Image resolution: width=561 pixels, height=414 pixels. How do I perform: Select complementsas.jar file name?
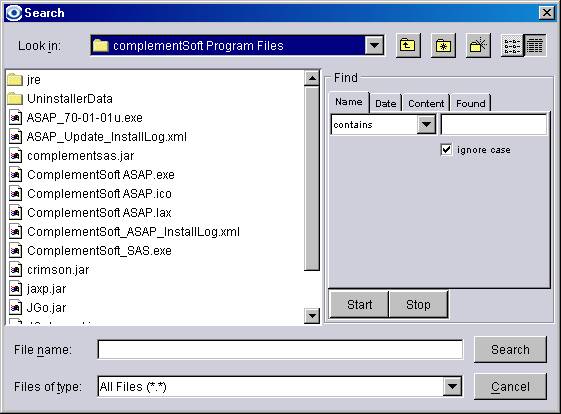(x=81, y=156)
